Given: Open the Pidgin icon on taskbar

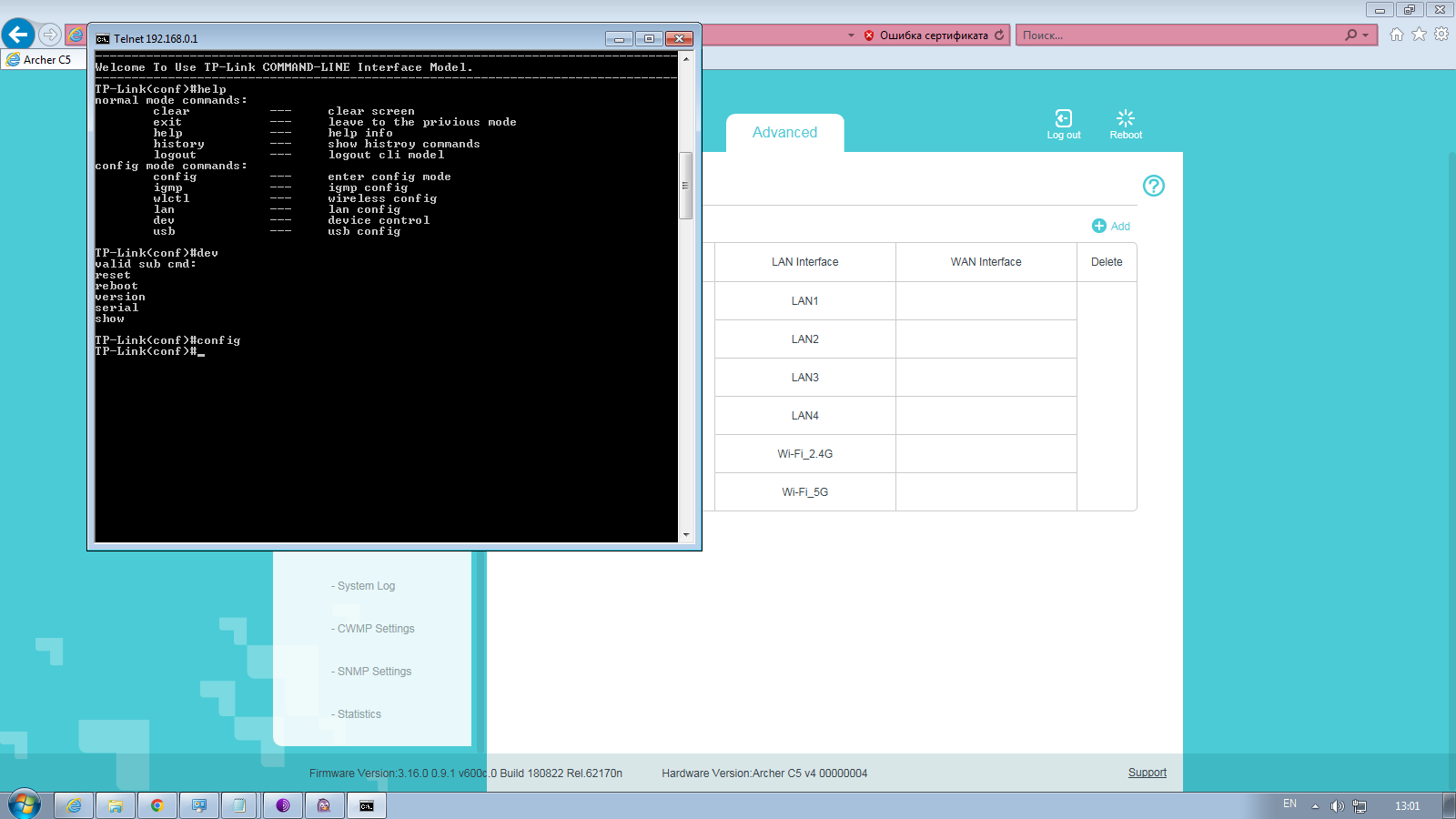Looking at the screenshot, I should pyautogui.click(x=324, y=805).
